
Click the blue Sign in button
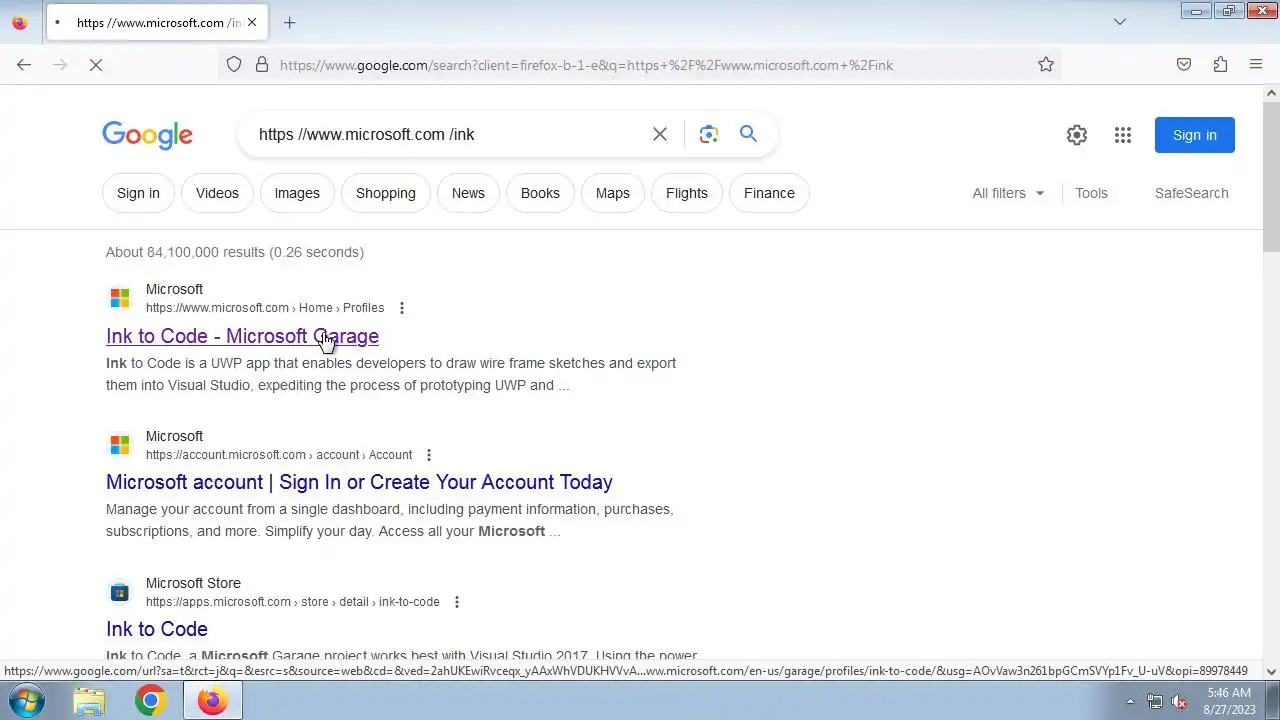1195,135
